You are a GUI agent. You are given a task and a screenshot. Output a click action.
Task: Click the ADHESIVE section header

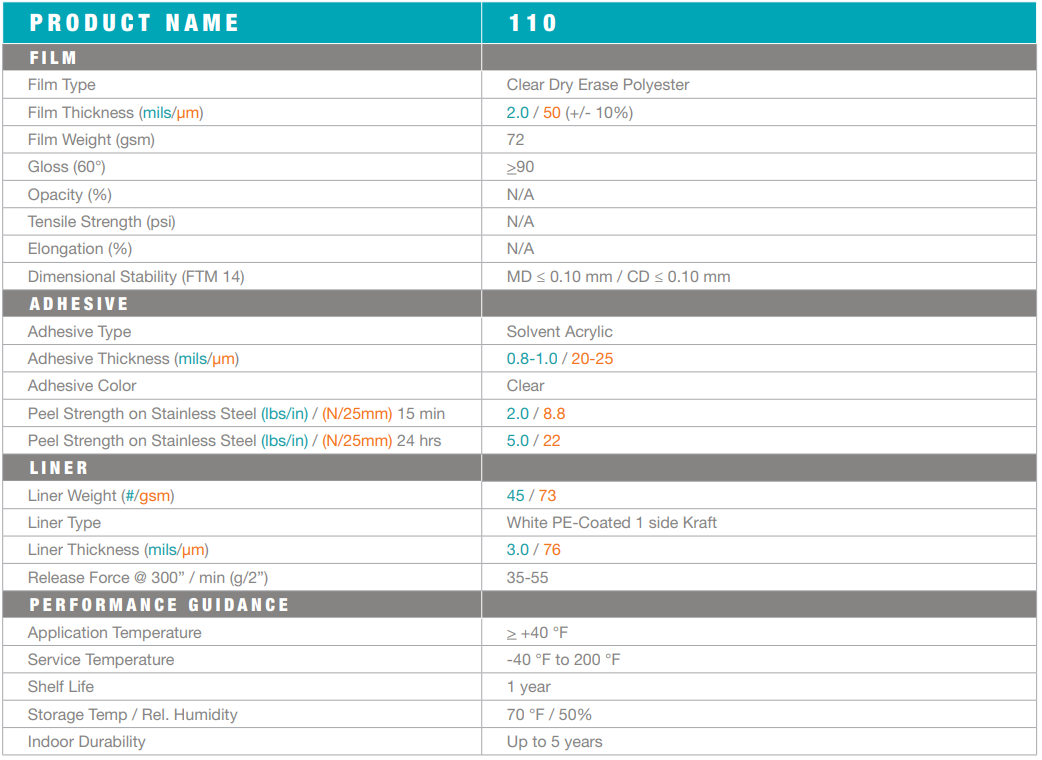coord(79,304)
